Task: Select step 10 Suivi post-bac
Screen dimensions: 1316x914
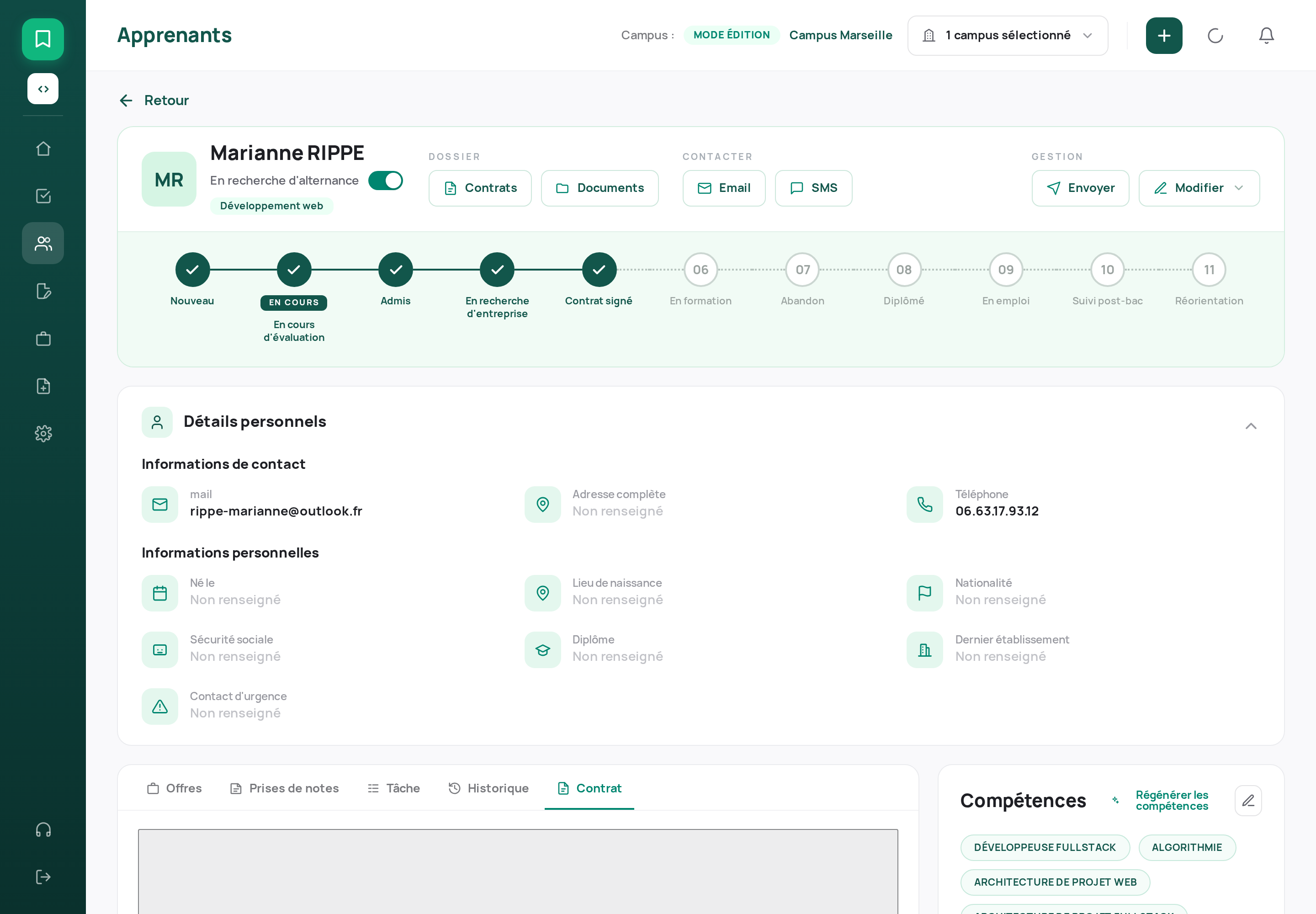Action: pos(1107,269)
